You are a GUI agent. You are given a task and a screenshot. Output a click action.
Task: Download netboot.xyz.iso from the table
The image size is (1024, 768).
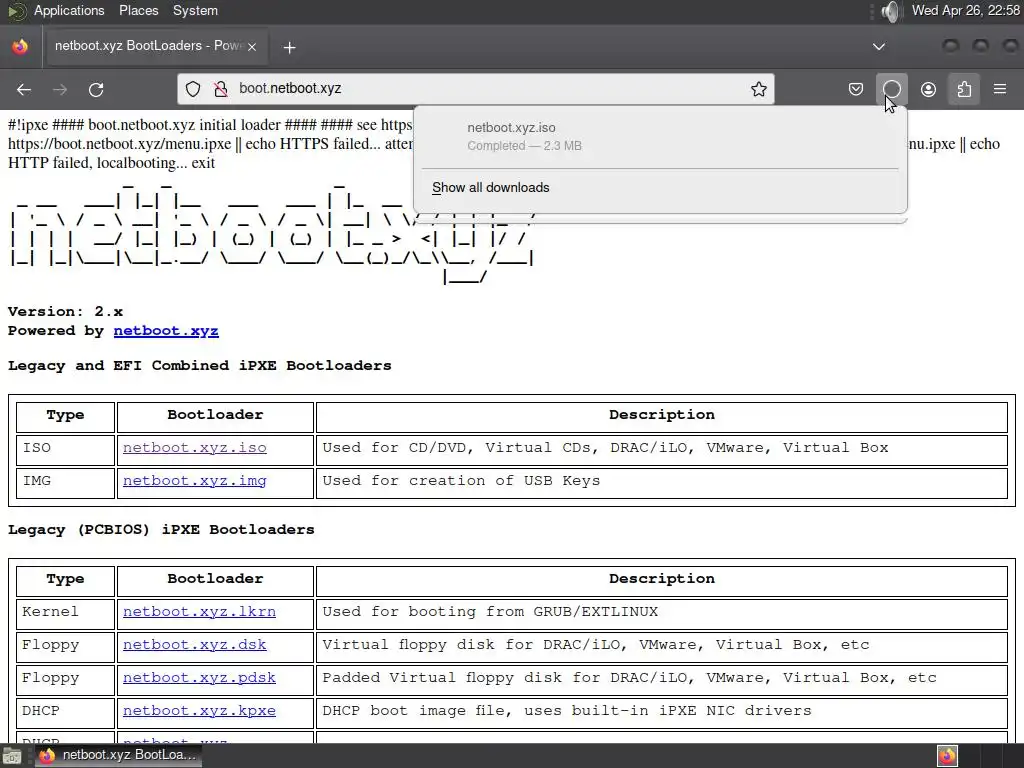point(195,447)
